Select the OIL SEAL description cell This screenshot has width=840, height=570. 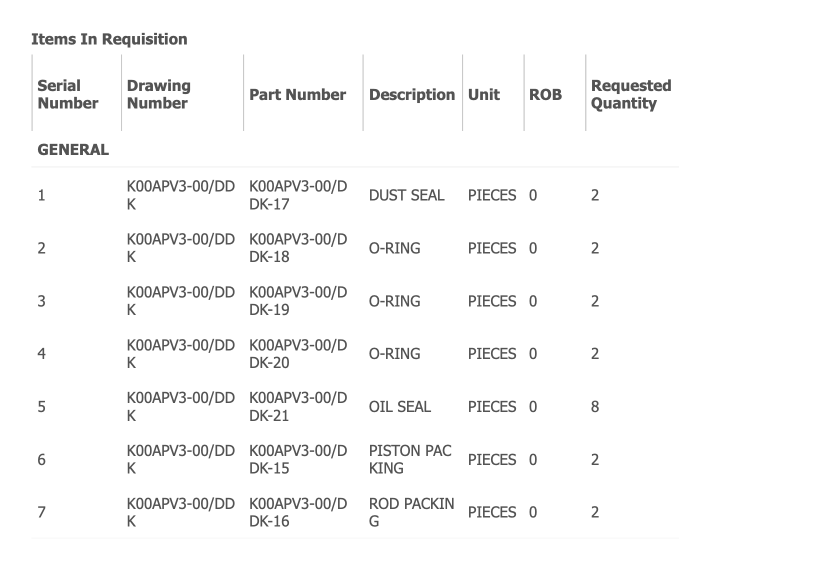(400, 407)
